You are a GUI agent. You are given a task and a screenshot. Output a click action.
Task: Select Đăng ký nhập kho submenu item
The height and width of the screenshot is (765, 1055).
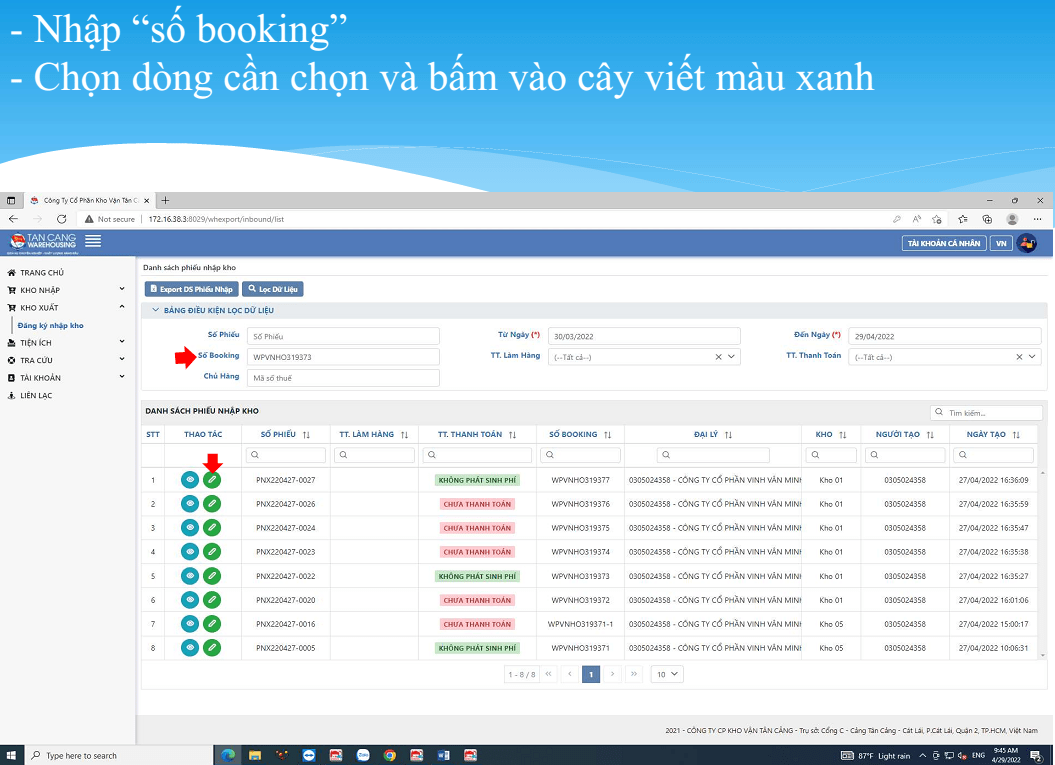coord(50,326)
